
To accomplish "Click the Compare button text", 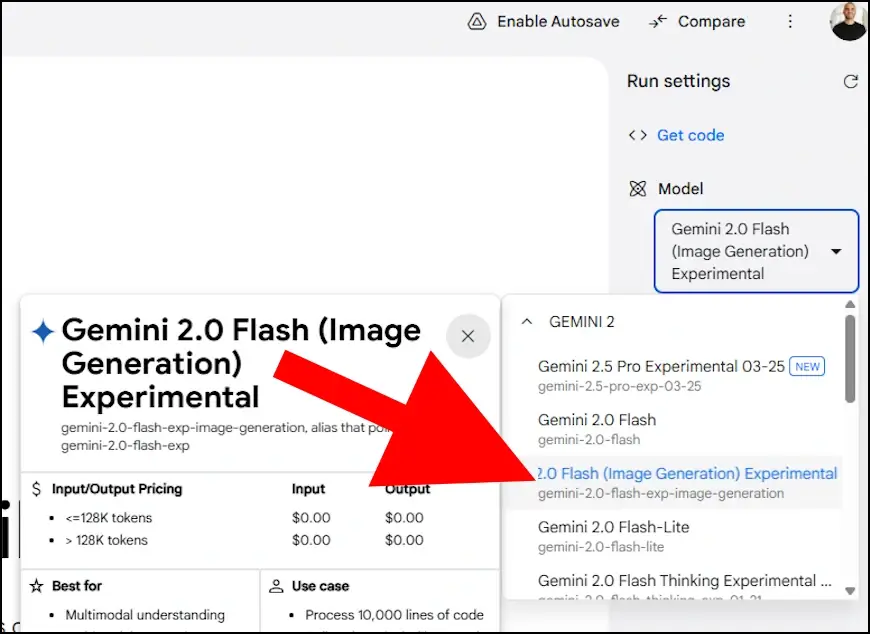I will [x=711, y=22].
